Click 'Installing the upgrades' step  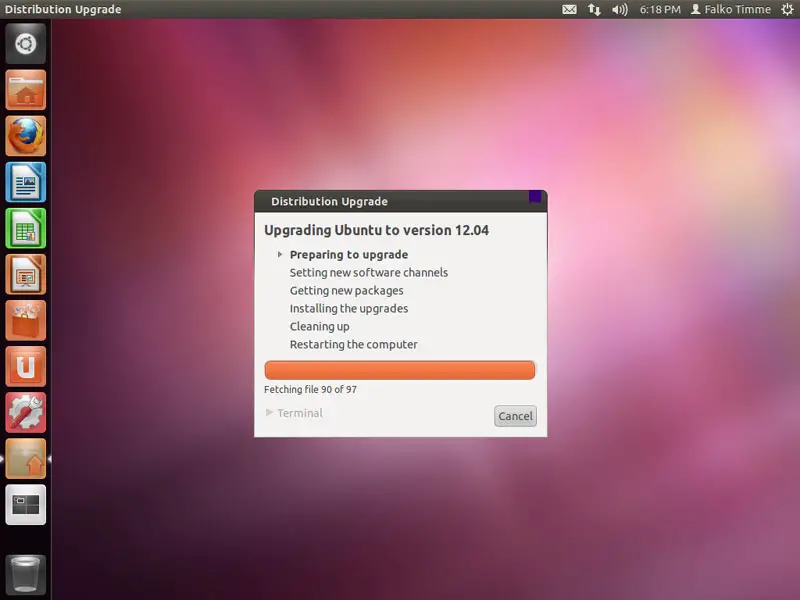pos(349,309)
